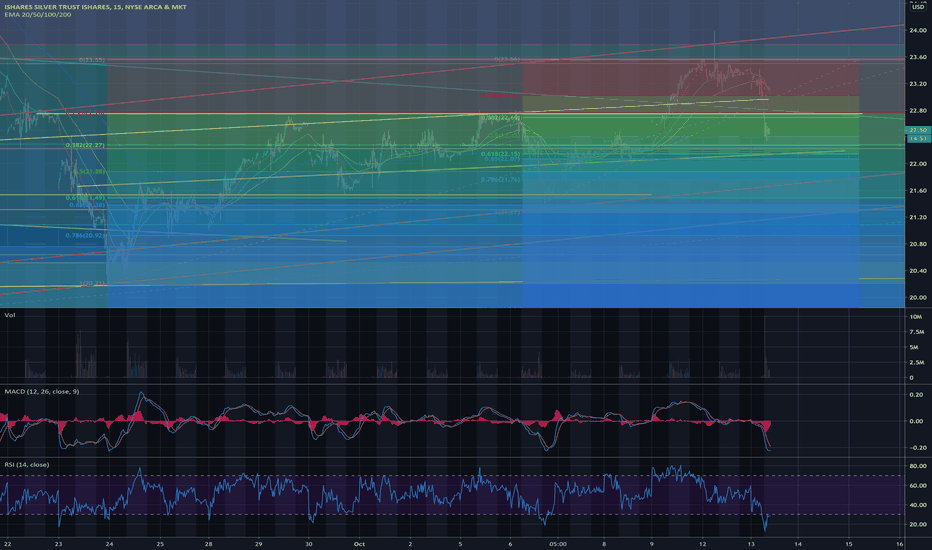Click the 16 date label on time axis
Screen dimensions: 932x550
coord(900,543)
